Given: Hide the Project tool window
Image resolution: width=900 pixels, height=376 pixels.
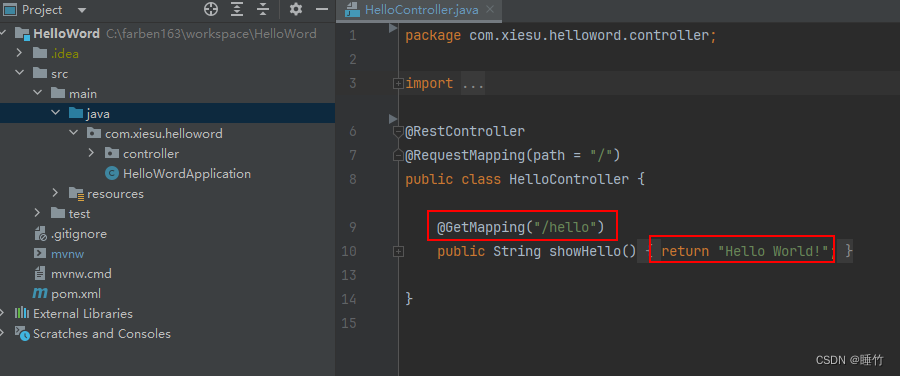Looking at the screenshot, I should (323, 10).
